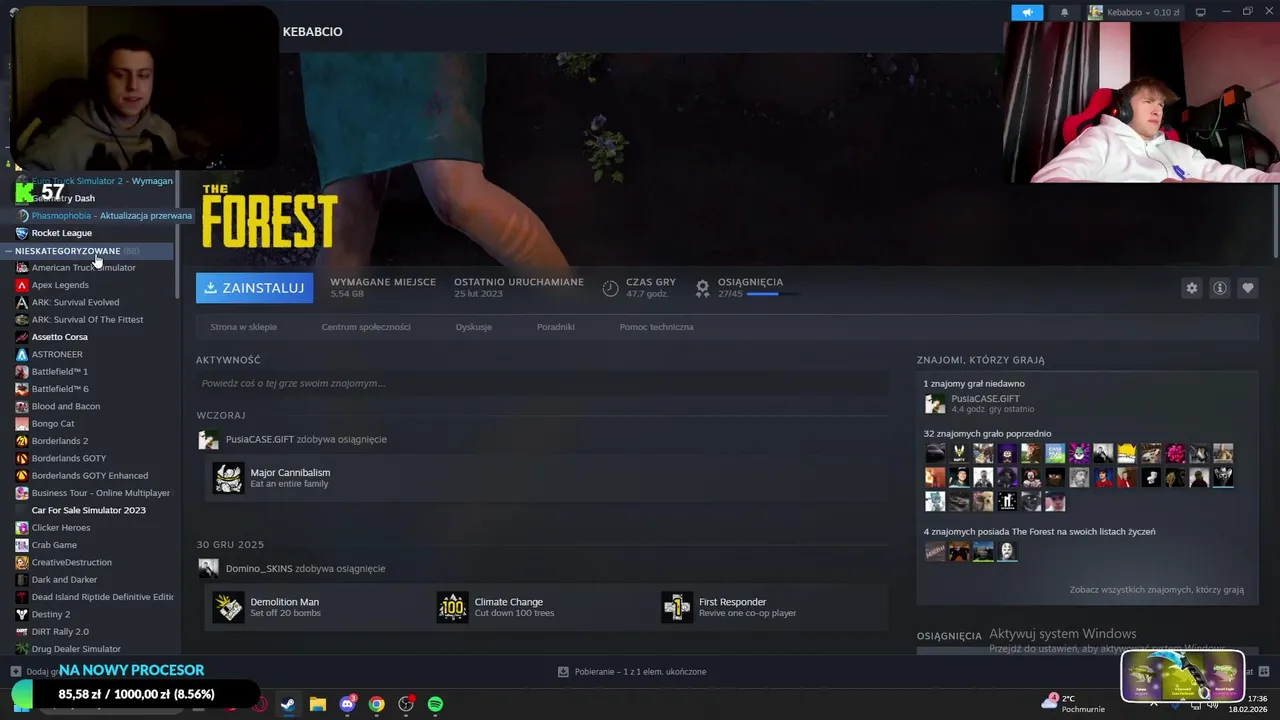
Task: Click Zobacz wszystkich znajomych, którzy grają
Action: (1156, 590)
